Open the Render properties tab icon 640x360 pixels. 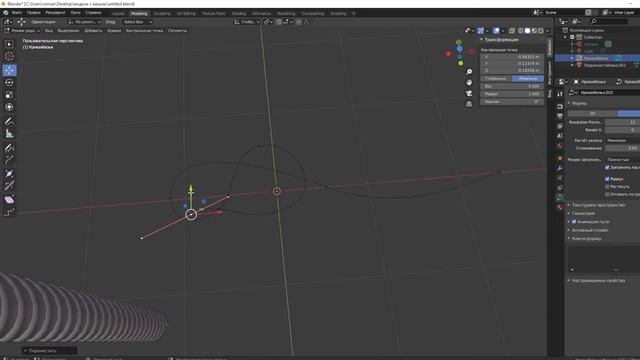point(560,106)
